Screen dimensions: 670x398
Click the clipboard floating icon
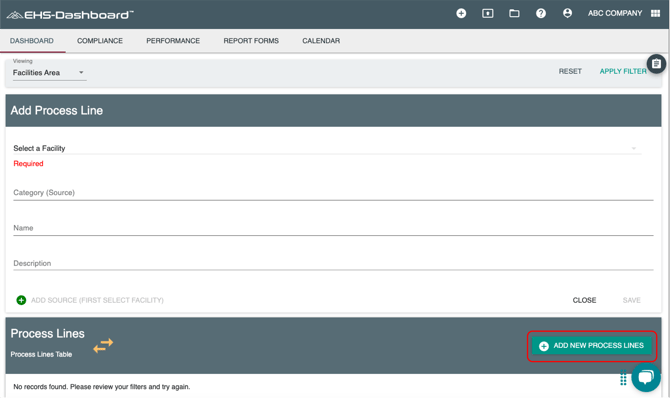click(656, 64)
